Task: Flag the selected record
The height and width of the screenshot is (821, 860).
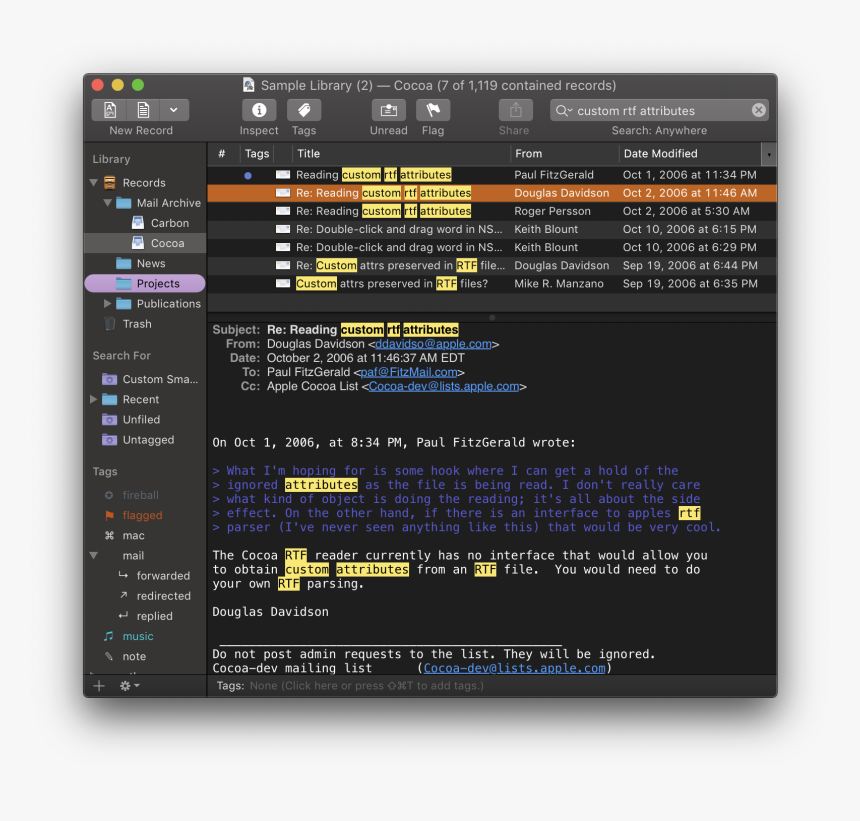Action: (433, 110)
